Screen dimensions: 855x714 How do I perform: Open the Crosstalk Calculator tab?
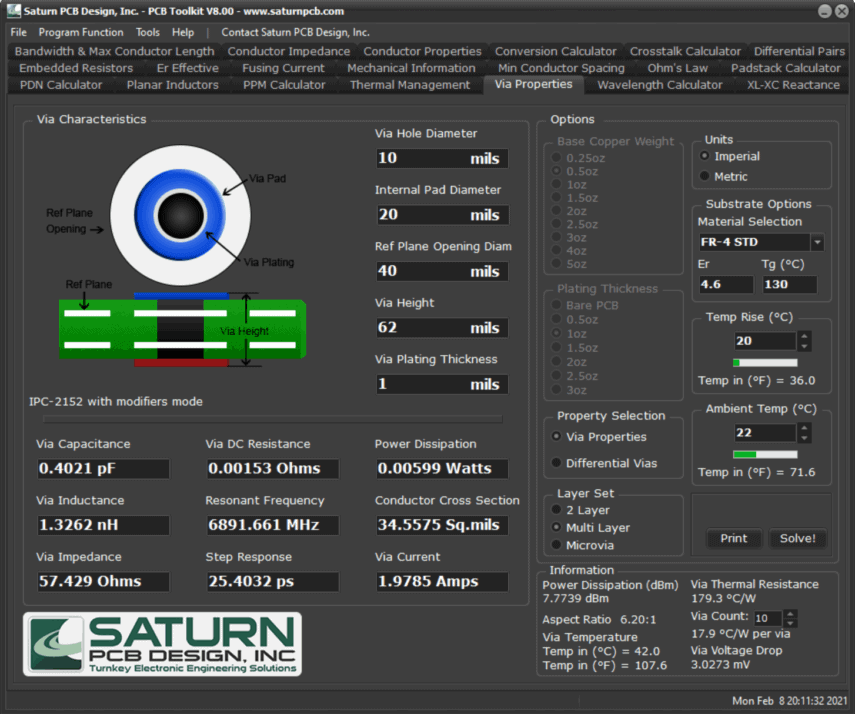[685, 51]
